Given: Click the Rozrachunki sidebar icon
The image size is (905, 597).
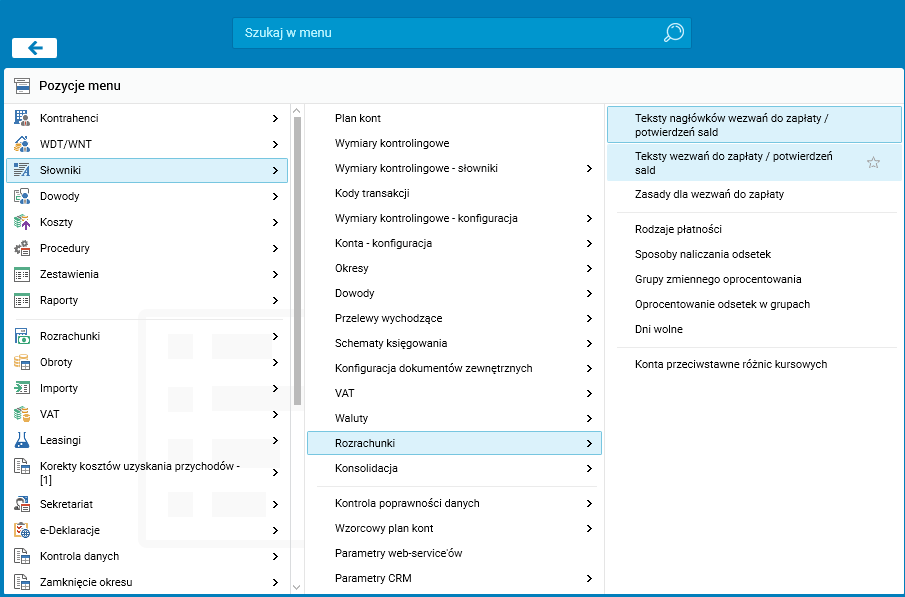Looking at the screenshot, I should [22, 336].
